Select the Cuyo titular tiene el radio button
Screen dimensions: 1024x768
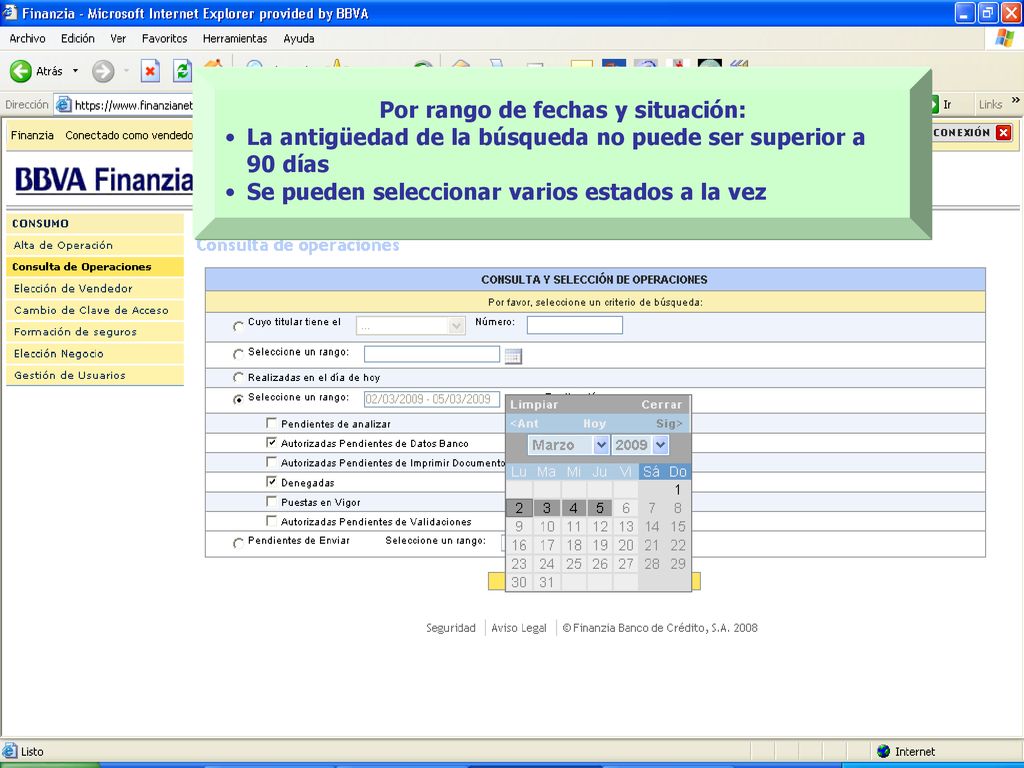[238, 325]
